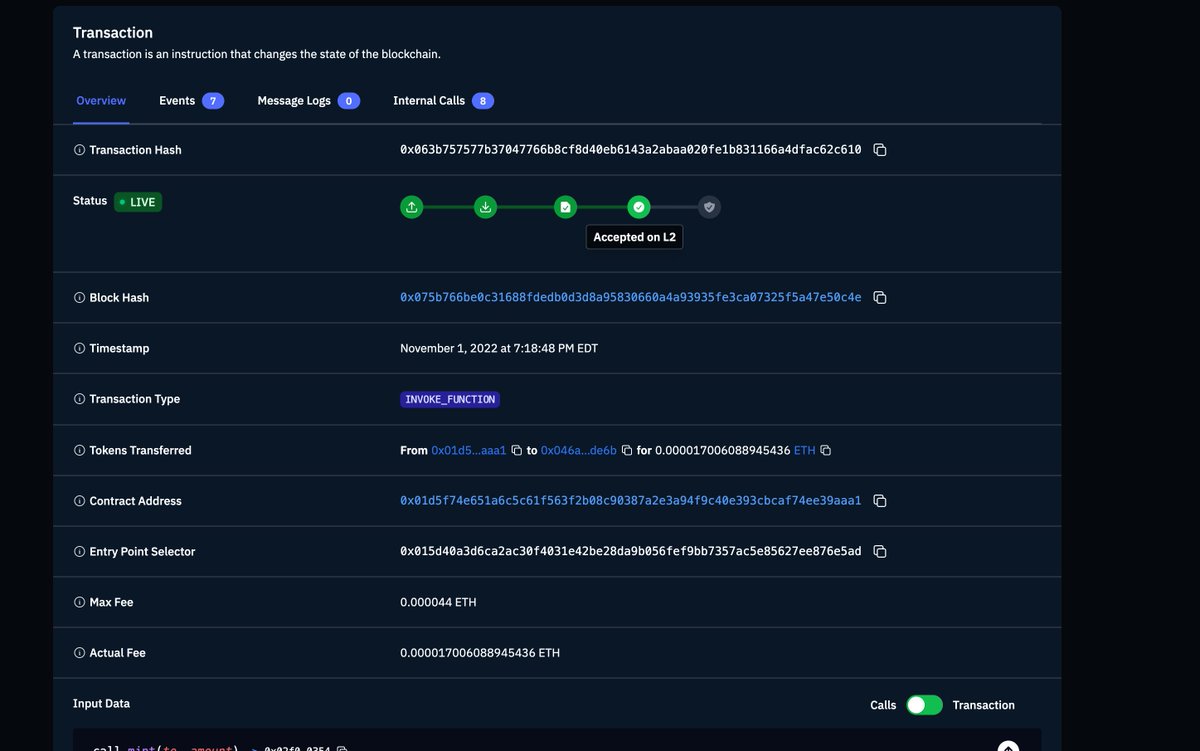Image resolution: width=1200 pixels, height=751 pixels.
Task: Click the 8 count badge on Internal Calls
Action: 483,101
